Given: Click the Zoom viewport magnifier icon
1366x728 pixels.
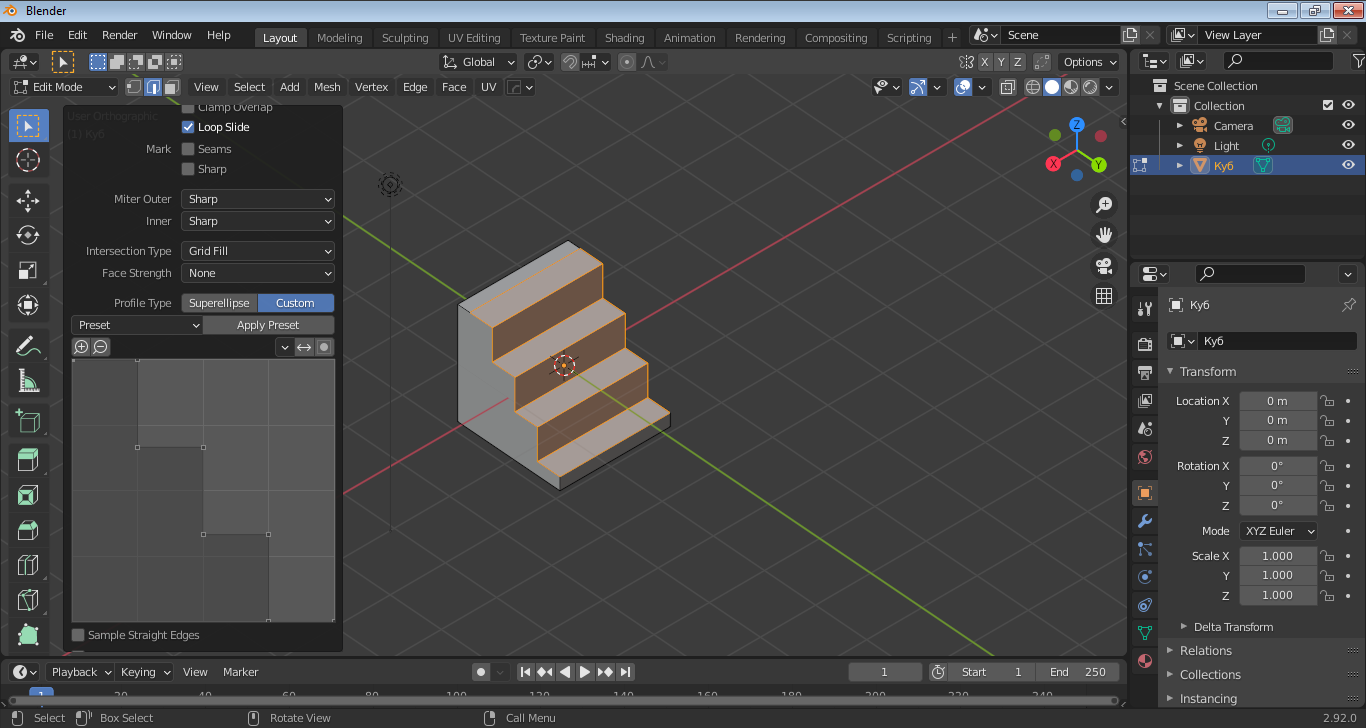Looking at the screenshot, I should point(1104,205).
